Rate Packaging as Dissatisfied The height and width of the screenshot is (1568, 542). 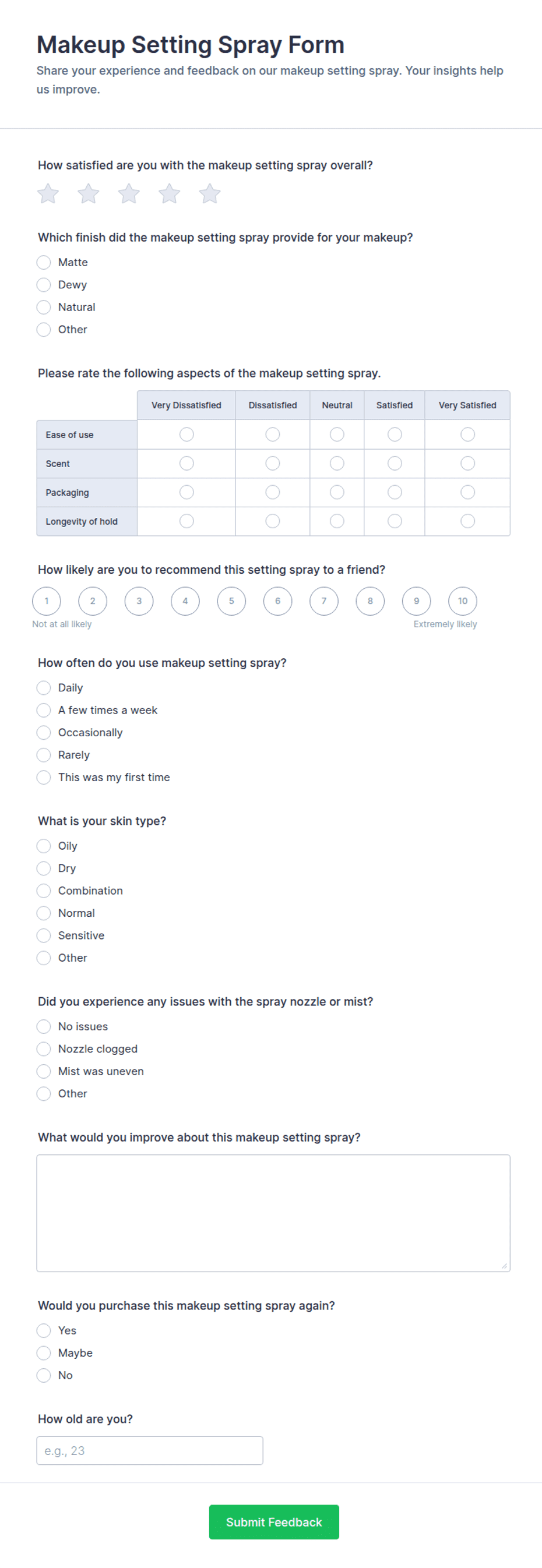(x=272, y=492)
